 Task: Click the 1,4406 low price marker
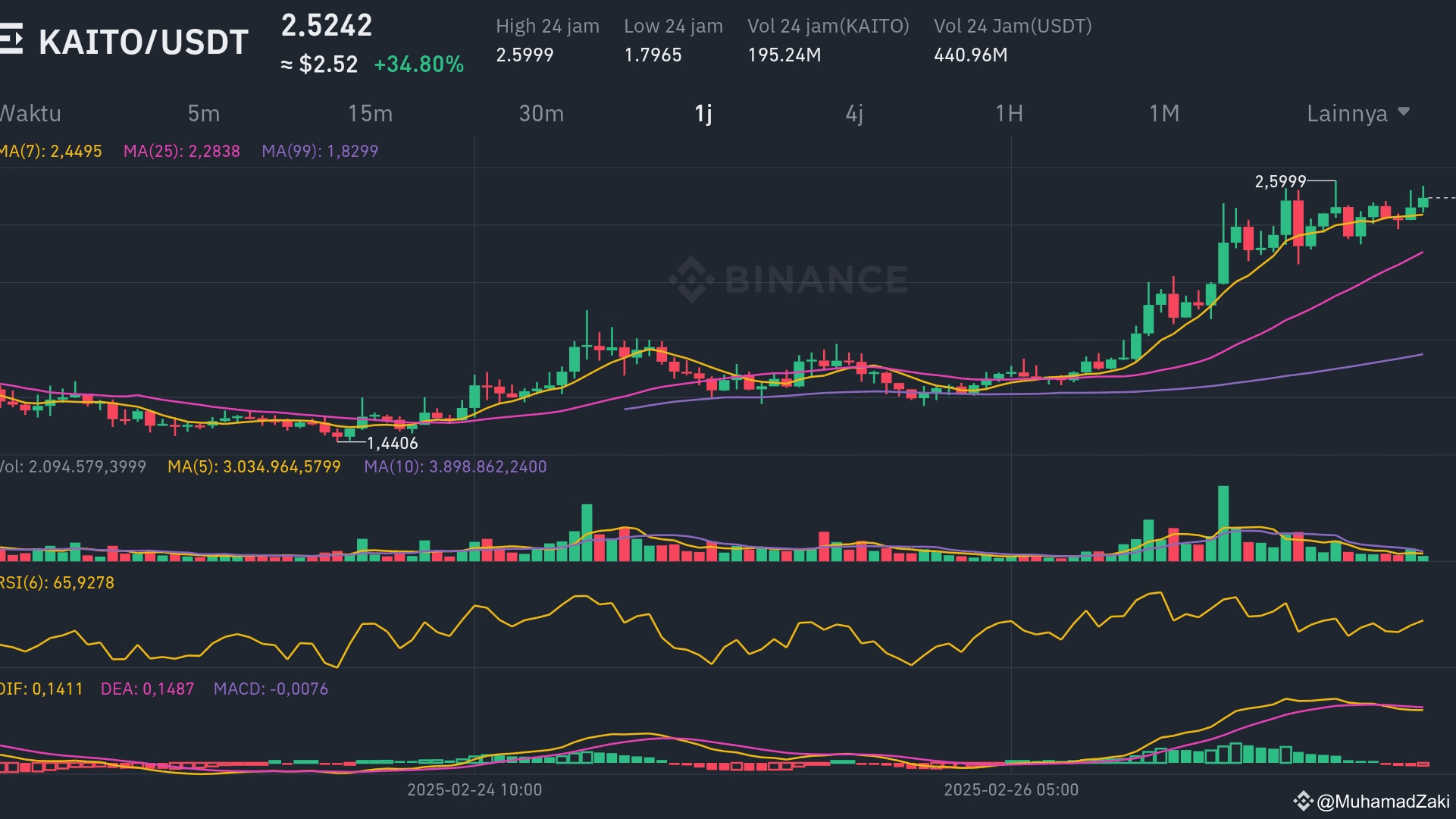click(392, 443)
